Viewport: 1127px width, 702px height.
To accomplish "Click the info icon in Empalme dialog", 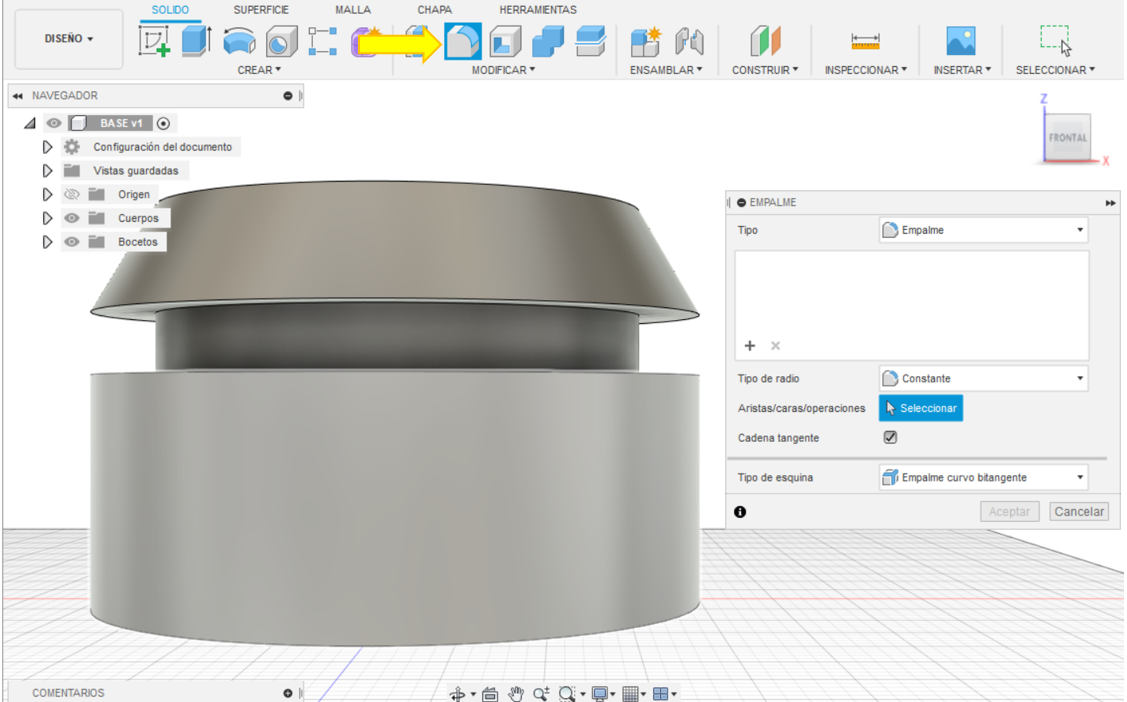I will 740,512.
